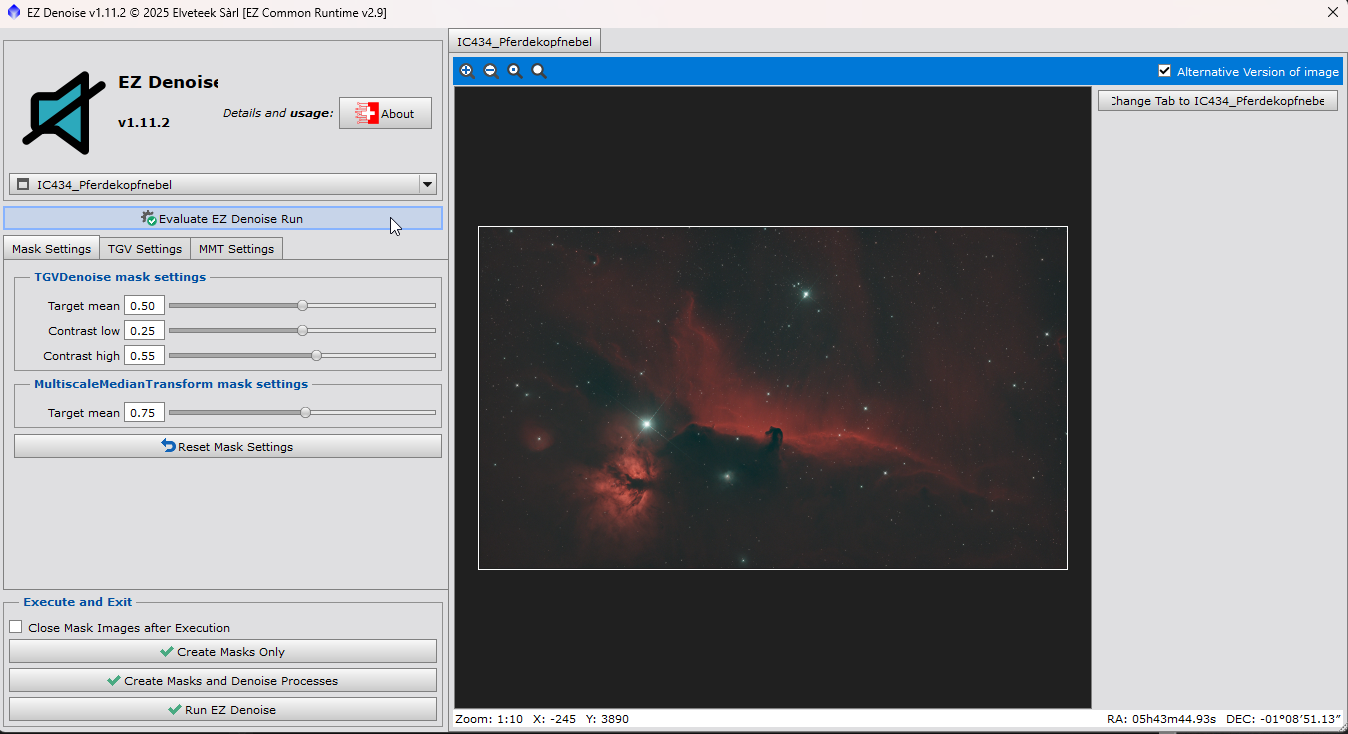Viewport: 1348px width, 734px height.
Task: Close the EZ Denoise window
Action: (x=1332, y=13)
